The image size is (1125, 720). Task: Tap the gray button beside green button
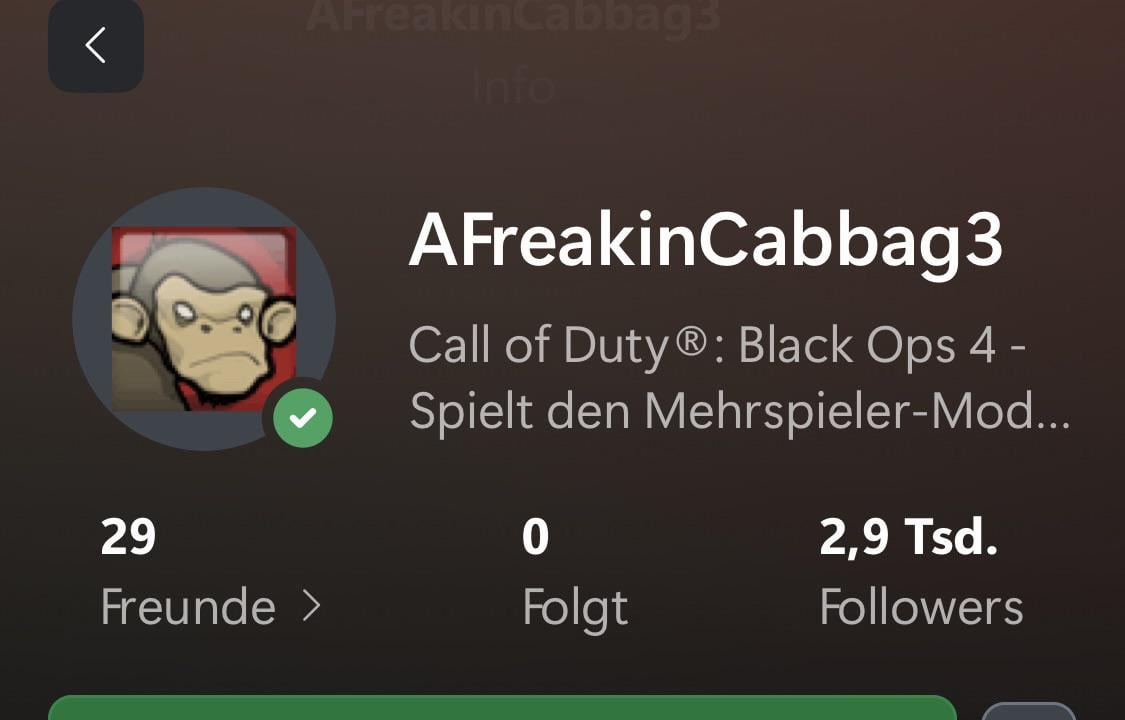tap(1028, 711)
